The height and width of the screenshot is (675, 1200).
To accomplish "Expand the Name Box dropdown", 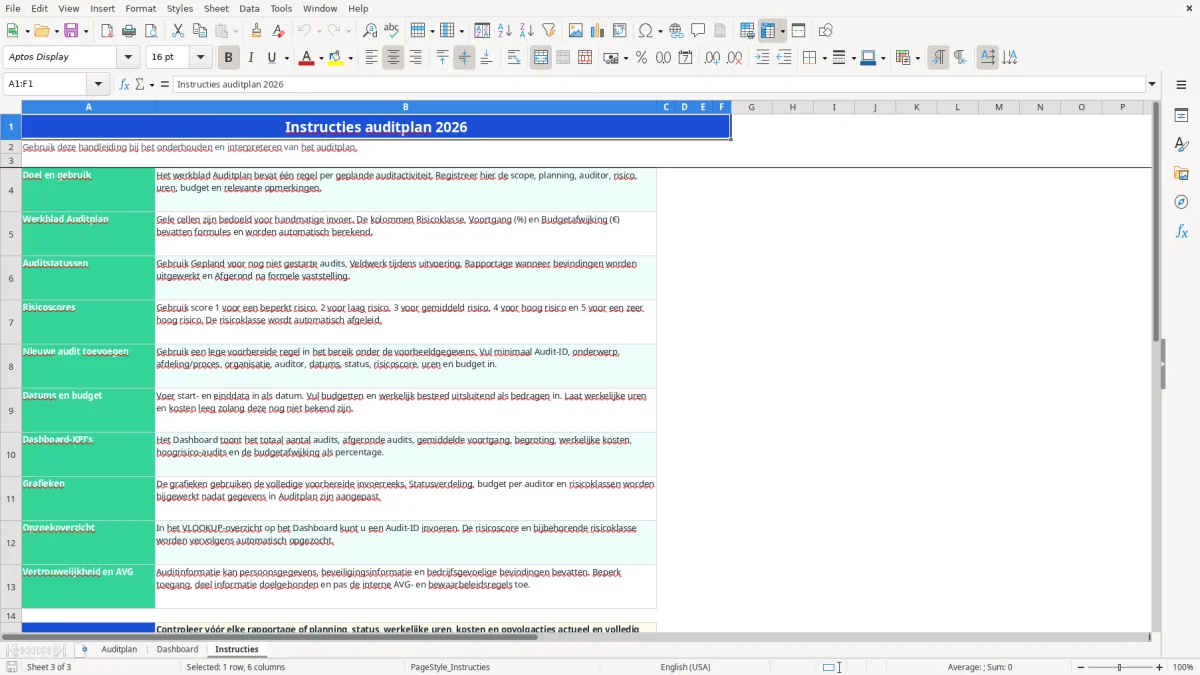I will point(98,84).
